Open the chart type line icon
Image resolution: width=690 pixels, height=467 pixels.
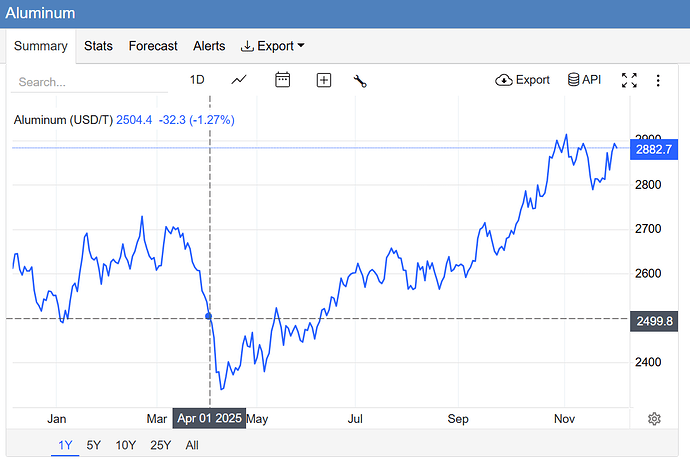tap(239, 80)
